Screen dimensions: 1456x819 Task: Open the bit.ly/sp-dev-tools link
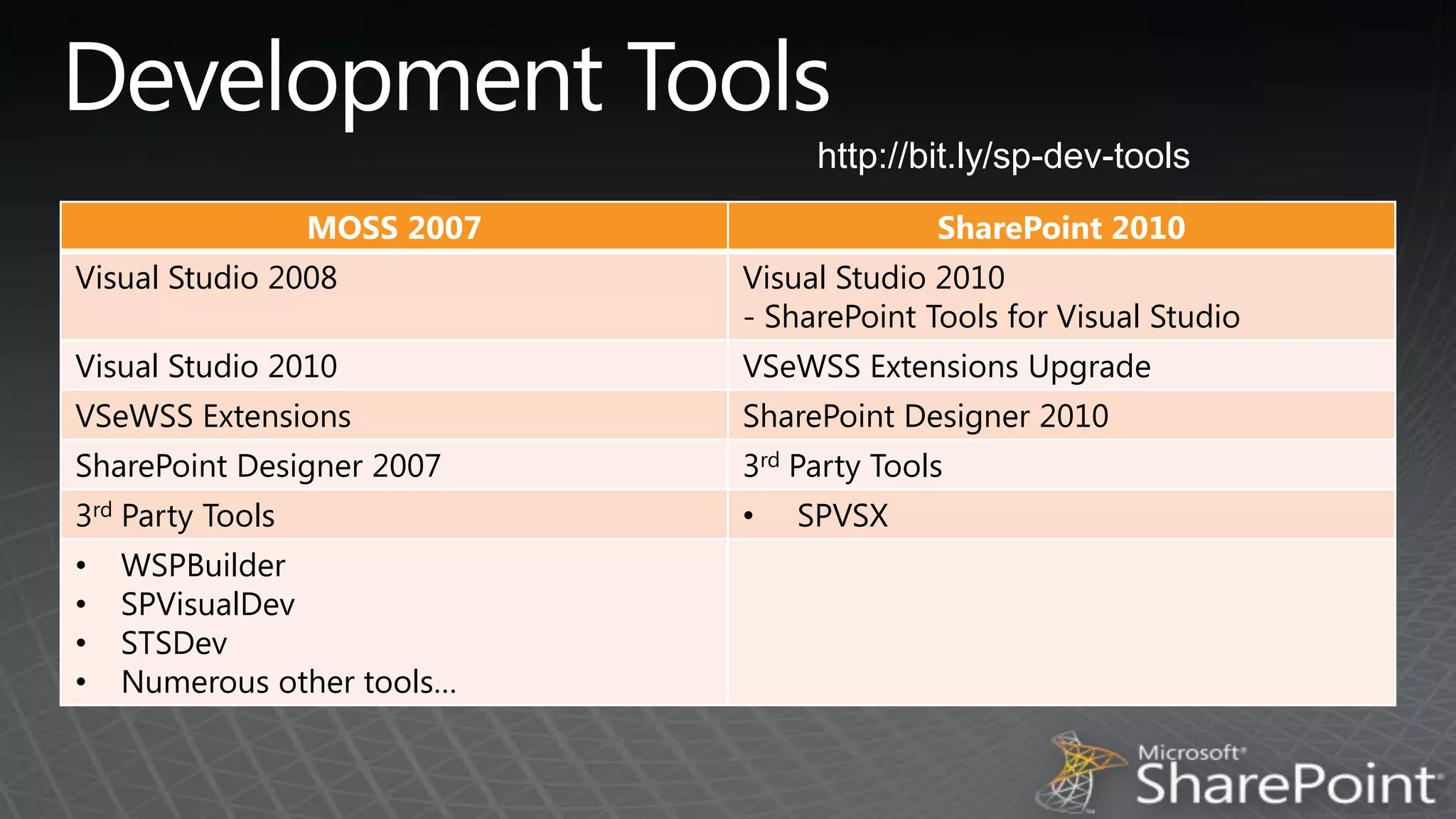(1003, 156)
